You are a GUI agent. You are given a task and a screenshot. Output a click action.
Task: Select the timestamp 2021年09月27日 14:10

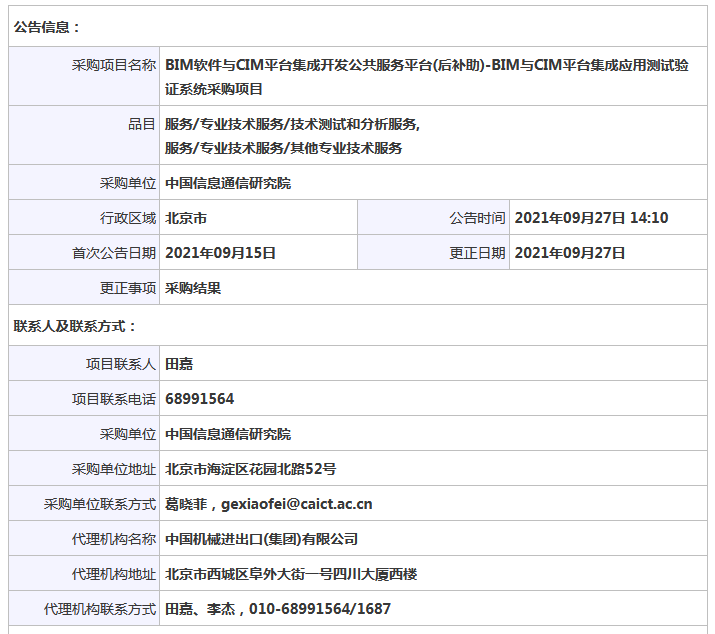(591, 218)
